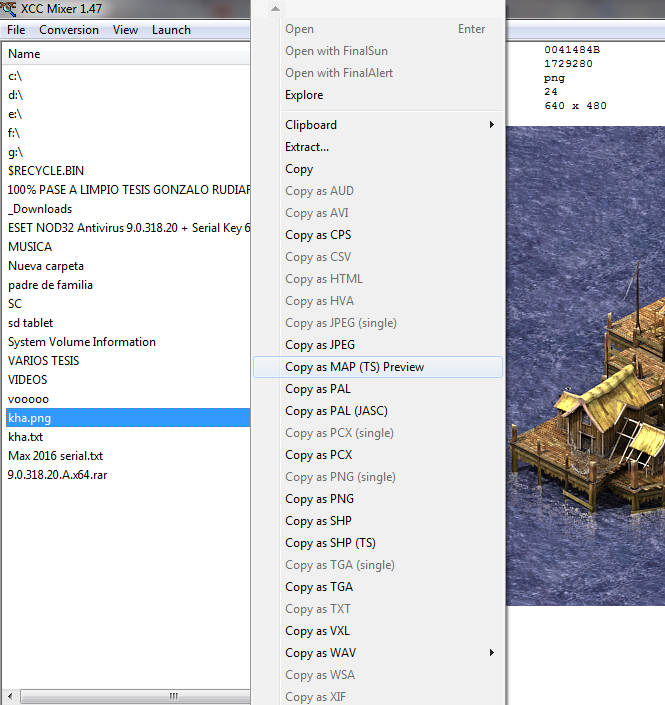Image resolution: width=665 pixels, height=705 pixels.
Task: Open the Launch menu
Action: click(171, 30)
